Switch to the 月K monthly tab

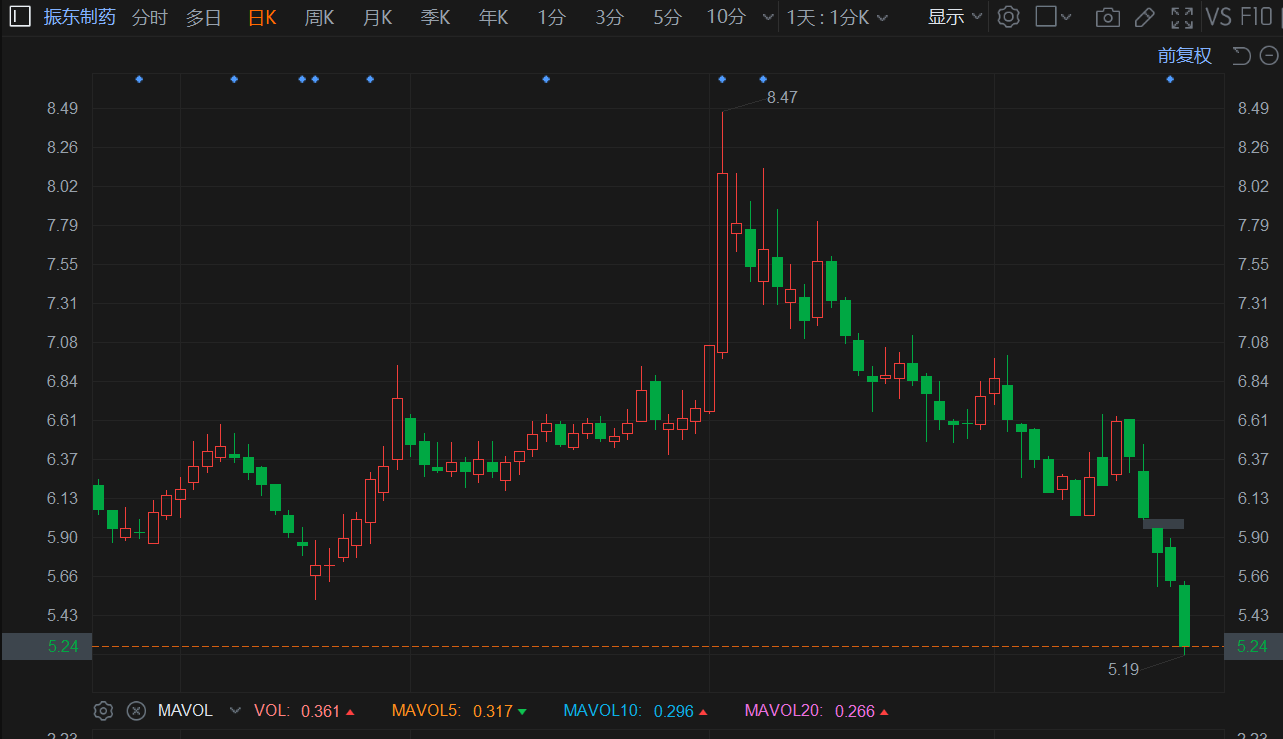[x=377, y=17]
